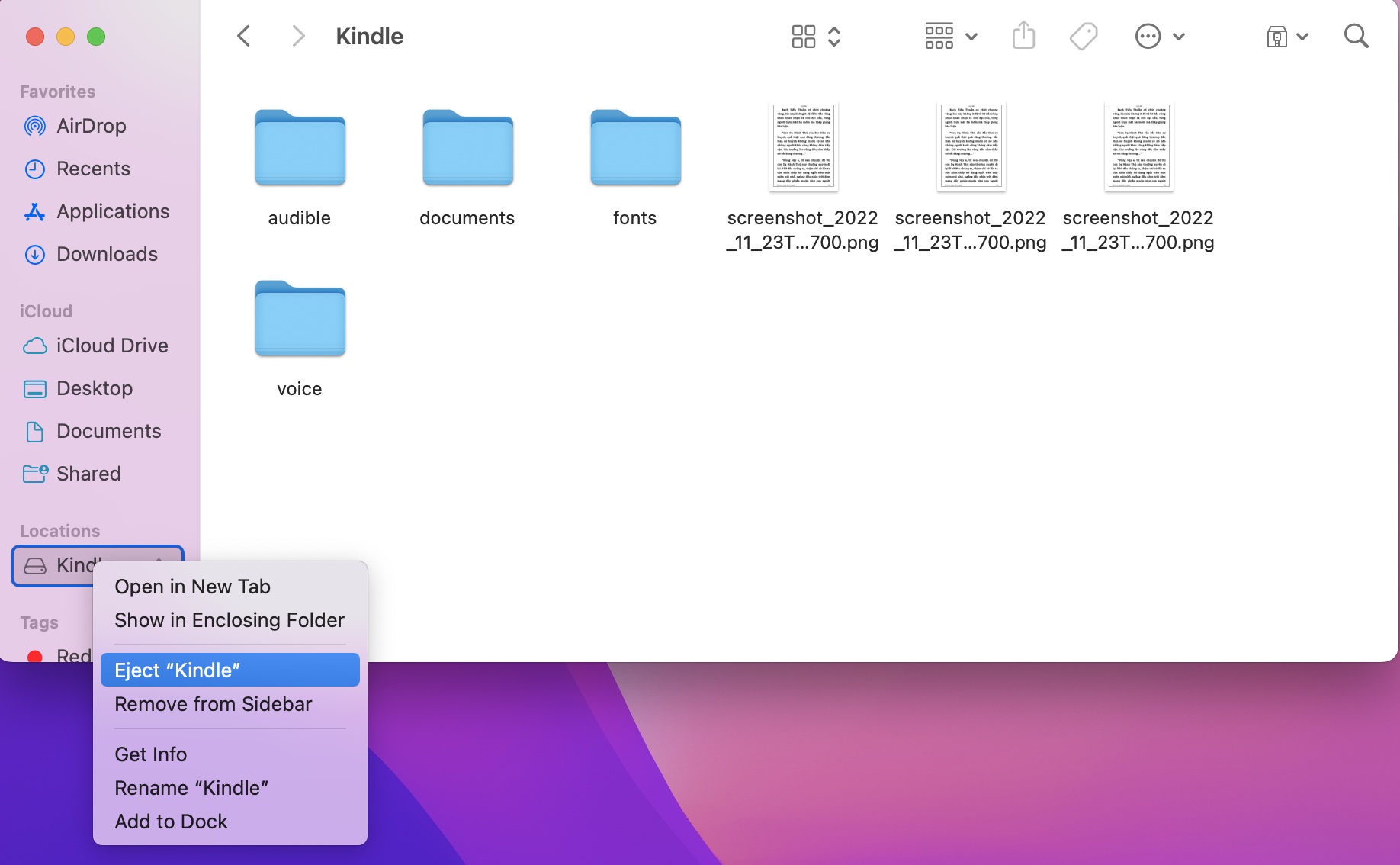Screen dimensions: 1400x865
Task: Click the Red tag color swatch
Action: (34, 656)
